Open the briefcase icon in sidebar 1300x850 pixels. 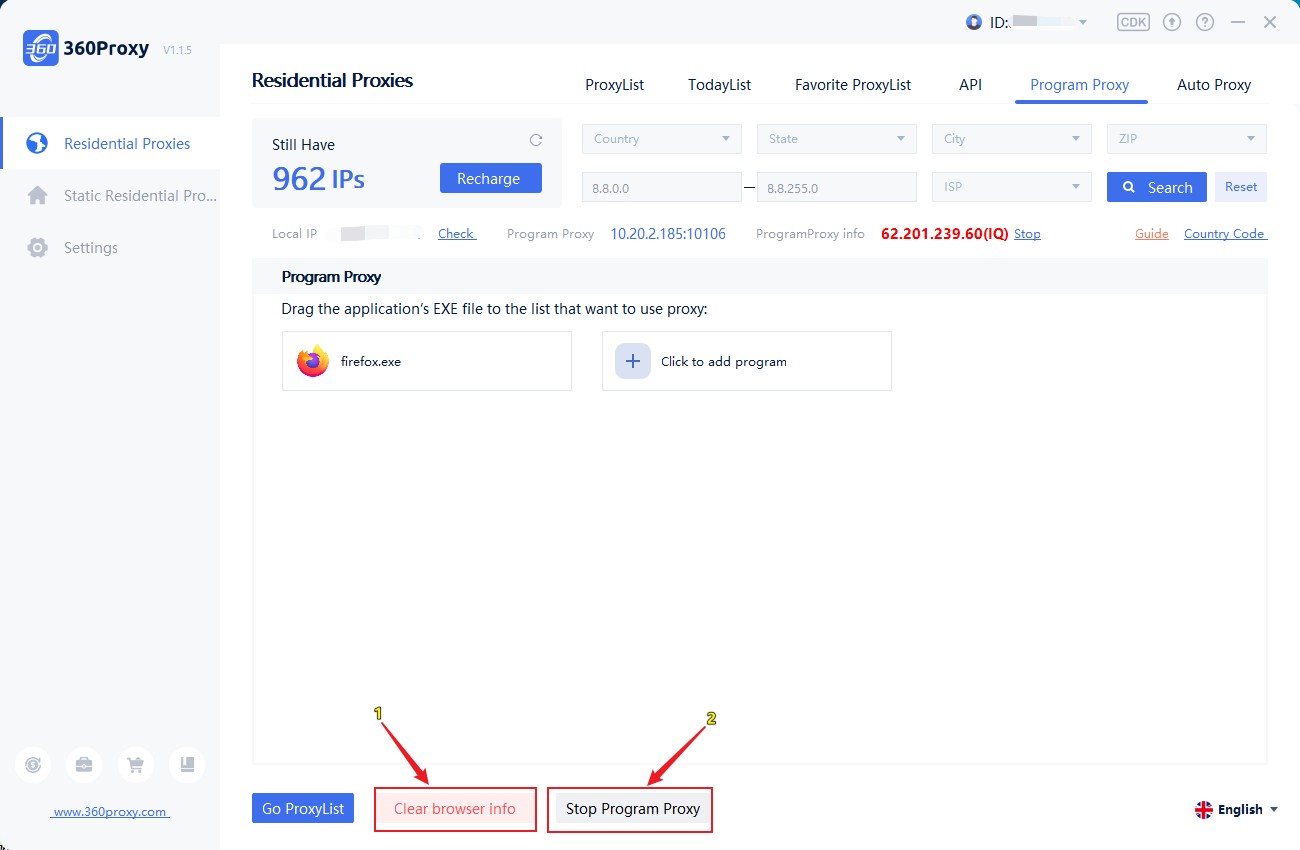[x=84, y=765]
